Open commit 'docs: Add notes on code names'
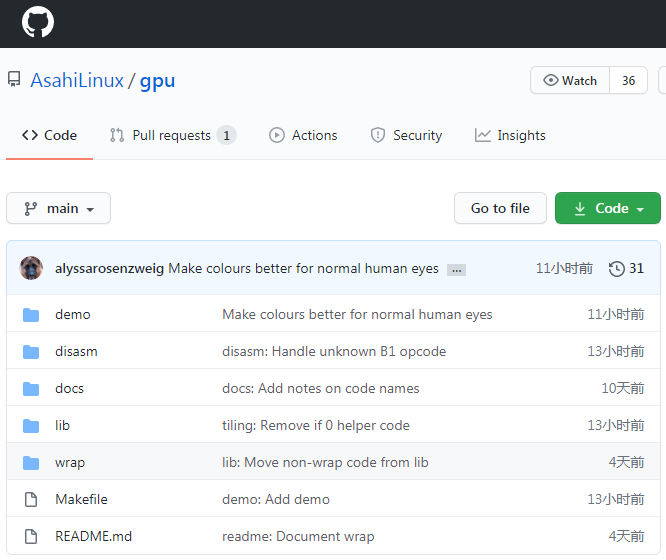666x560 pixels. tap(321, 388)
